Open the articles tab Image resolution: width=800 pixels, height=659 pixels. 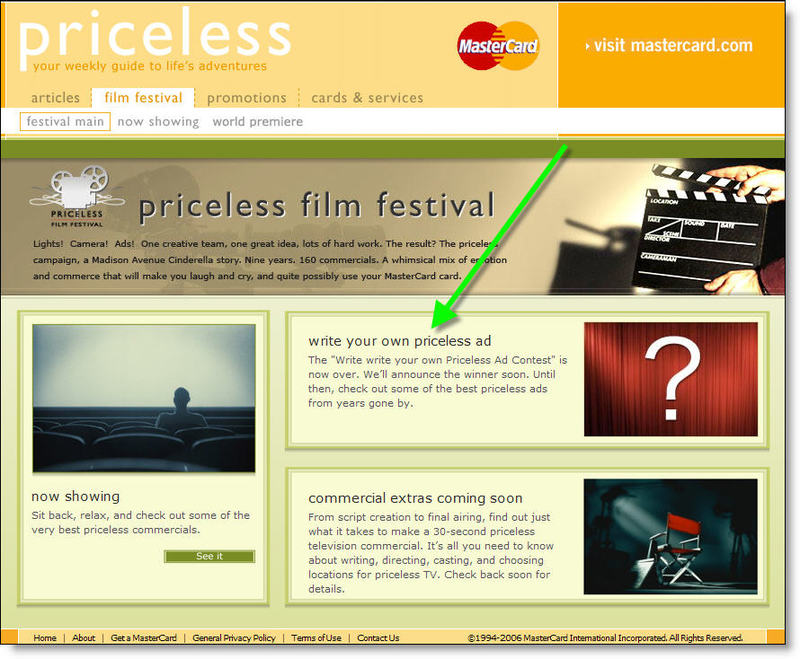click(x=56, y=97)
